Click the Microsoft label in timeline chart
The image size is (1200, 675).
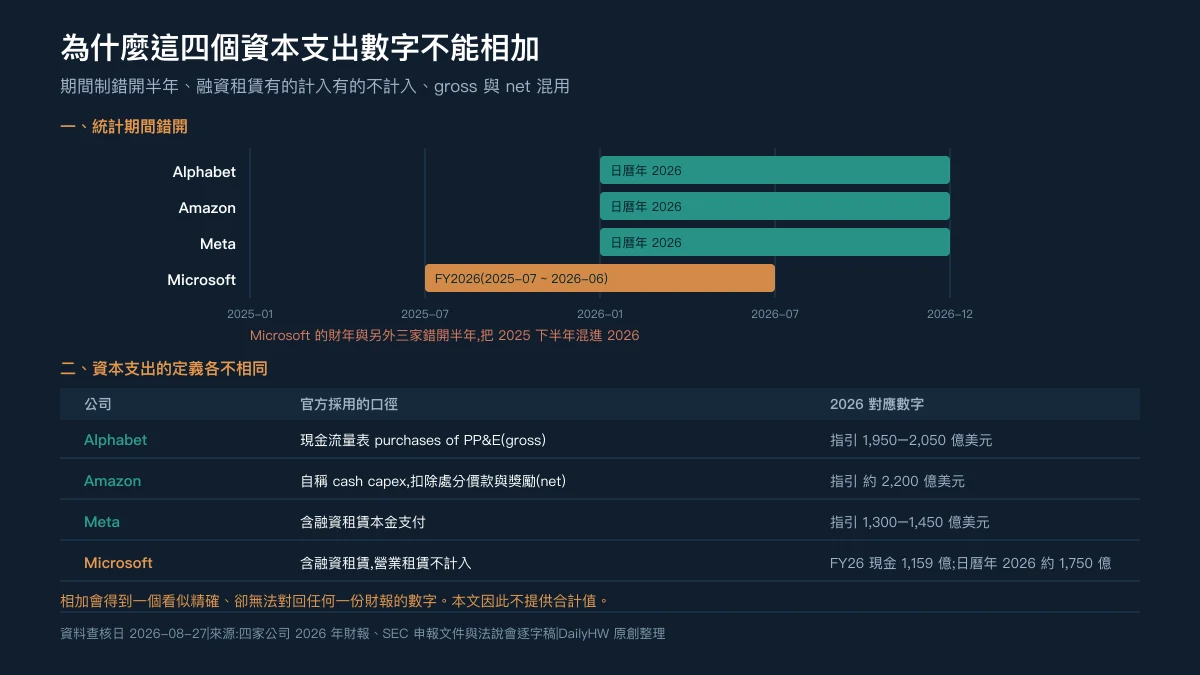pyautogui.click(x=202, y=280)
